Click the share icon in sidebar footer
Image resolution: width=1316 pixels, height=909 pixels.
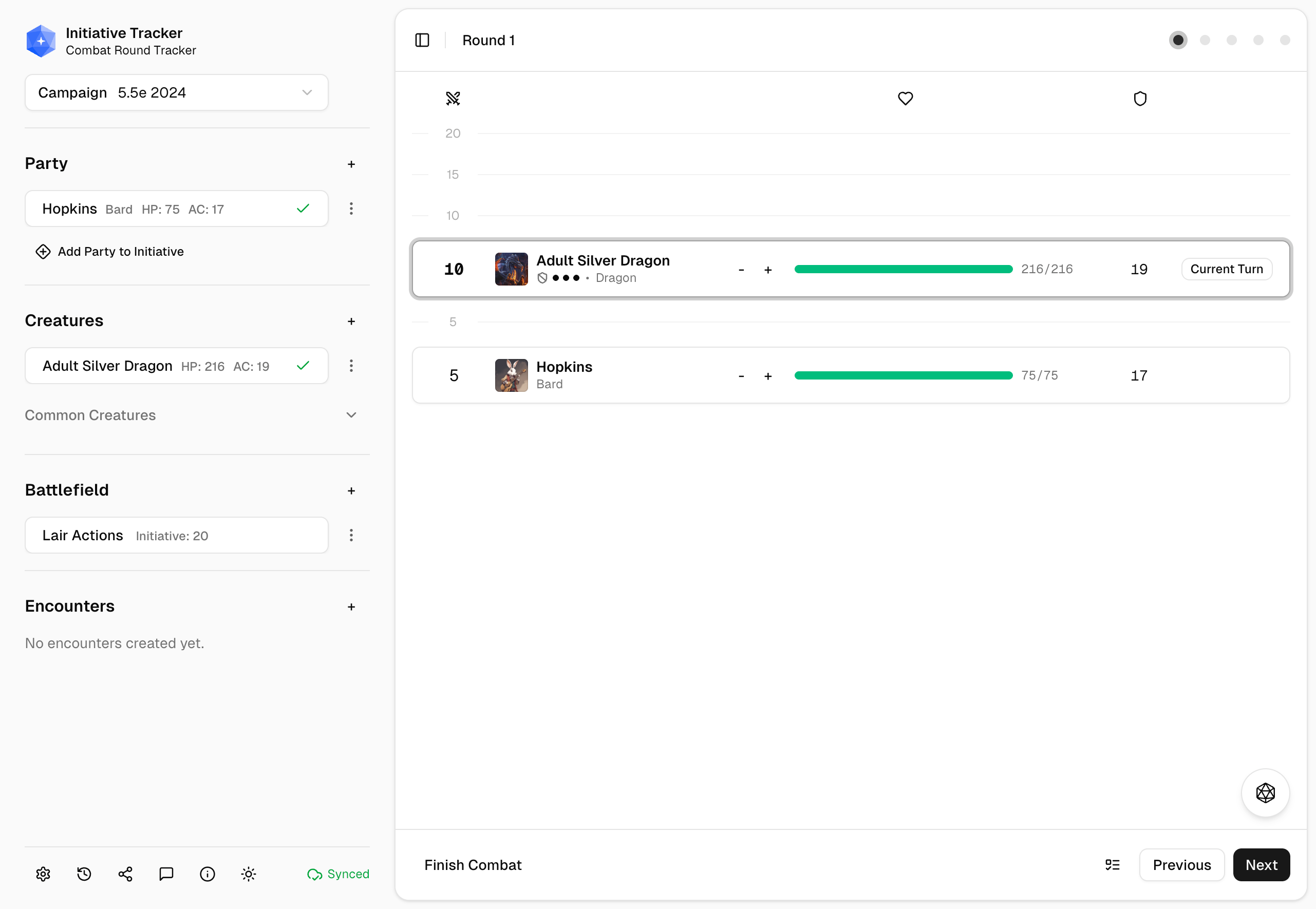[125, 874]
